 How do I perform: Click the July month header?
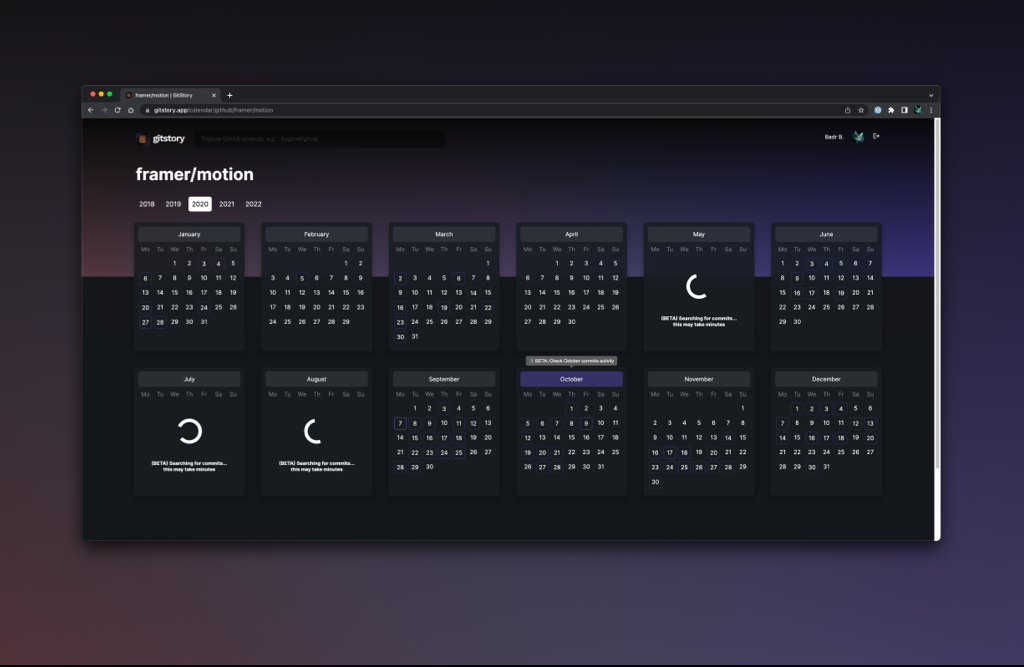pyautogui.click(x=189, y=379)
